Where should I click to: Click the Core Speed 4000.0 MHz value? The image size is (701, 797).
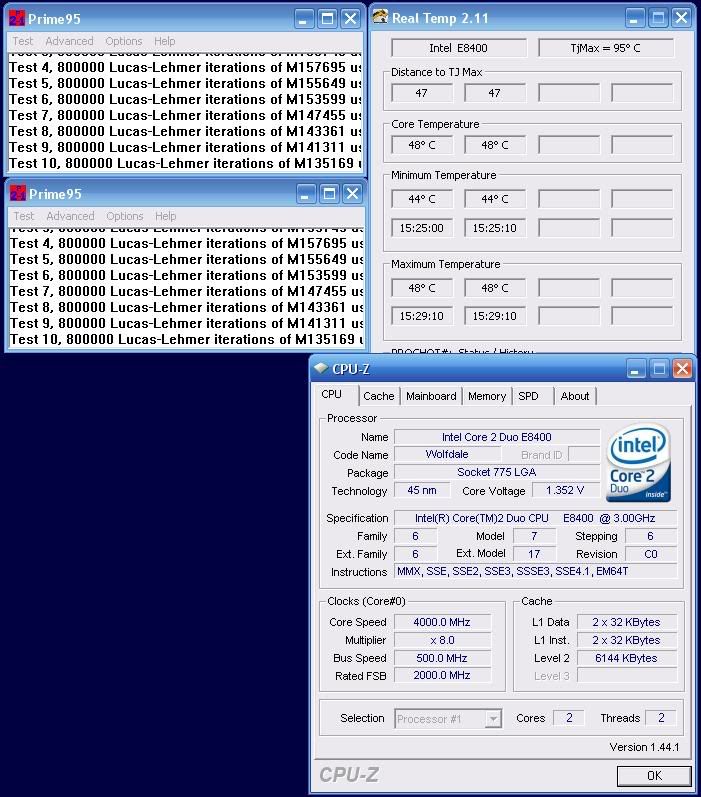coord(442,622)
